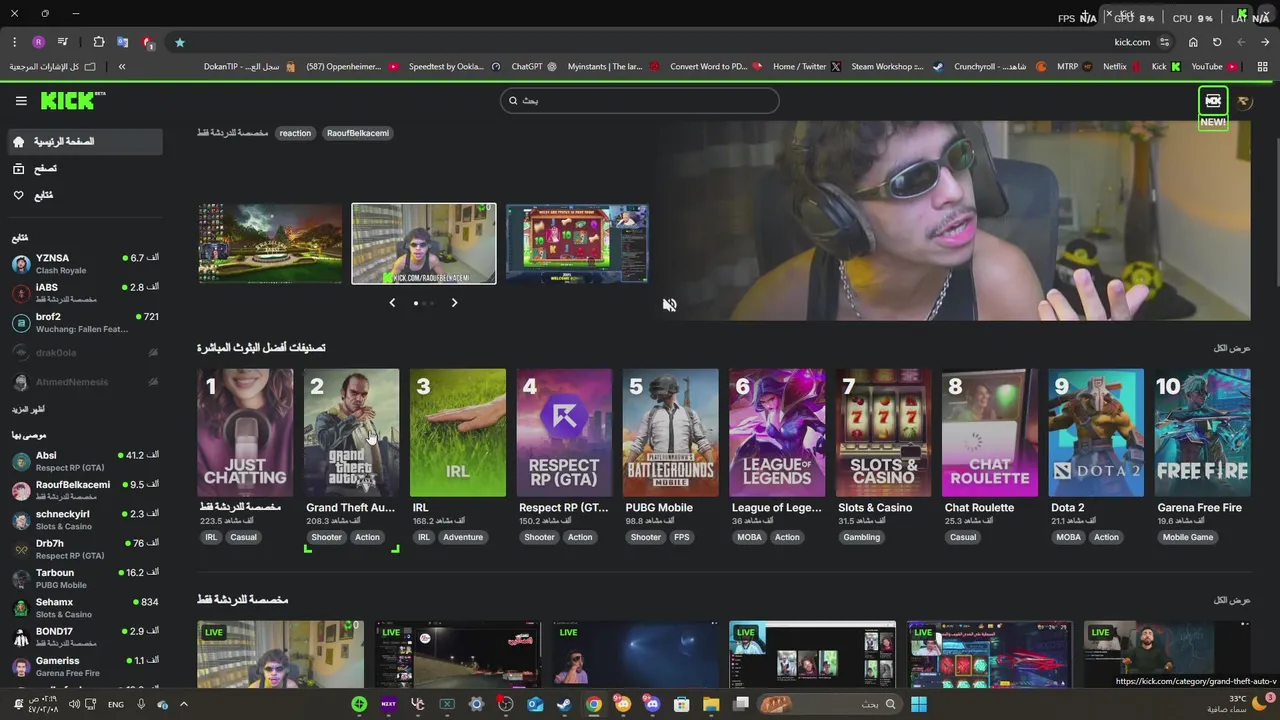Open the Kick hamburger sidebar menu

click(21, 101)
